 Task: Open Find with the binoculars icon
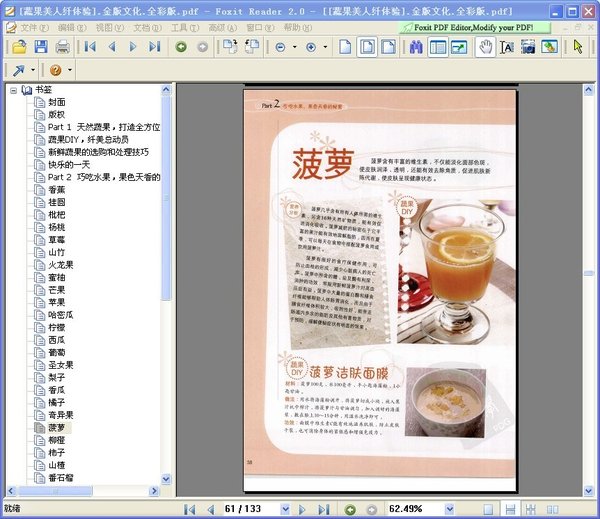[416, 47]
